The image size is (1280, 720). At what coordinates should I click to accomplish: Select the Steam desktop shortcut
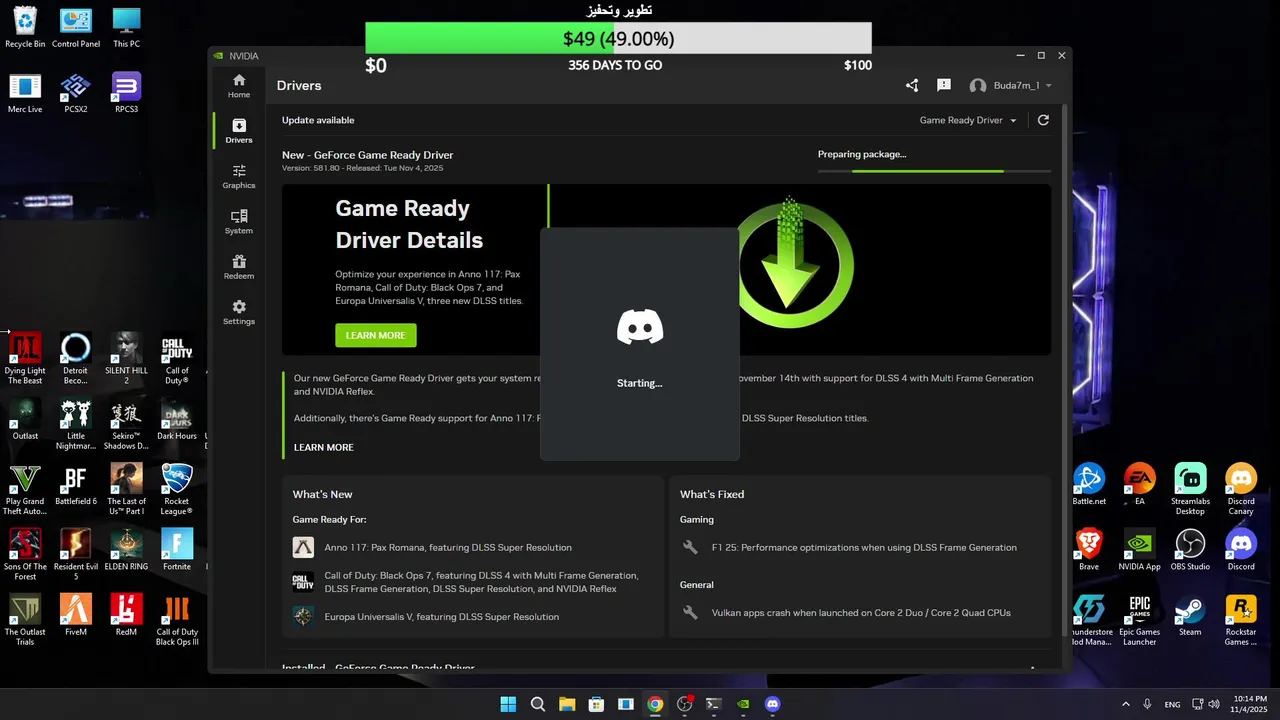tap(1190, 615)
